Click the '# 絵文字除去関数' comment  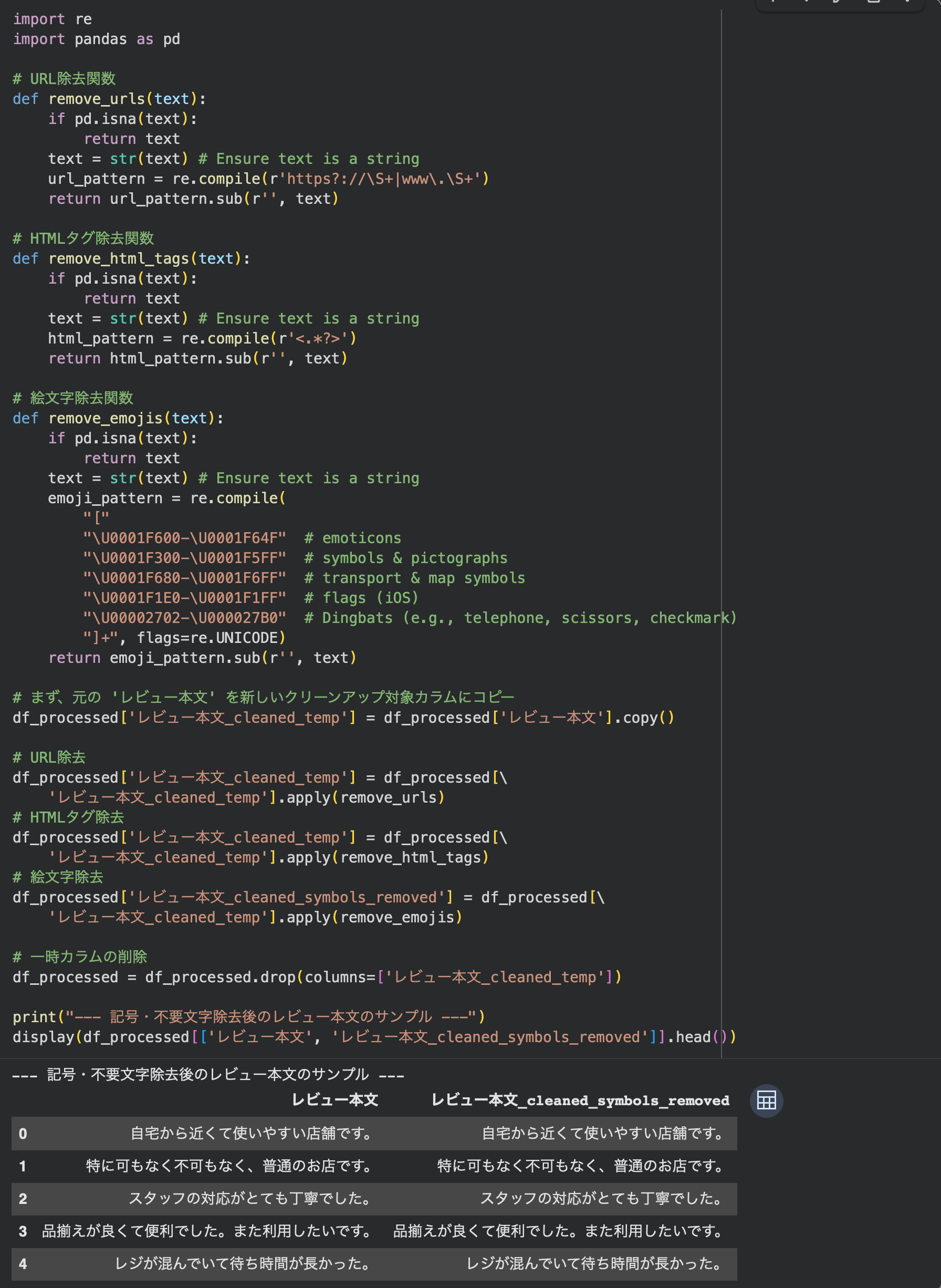point(73,398)
